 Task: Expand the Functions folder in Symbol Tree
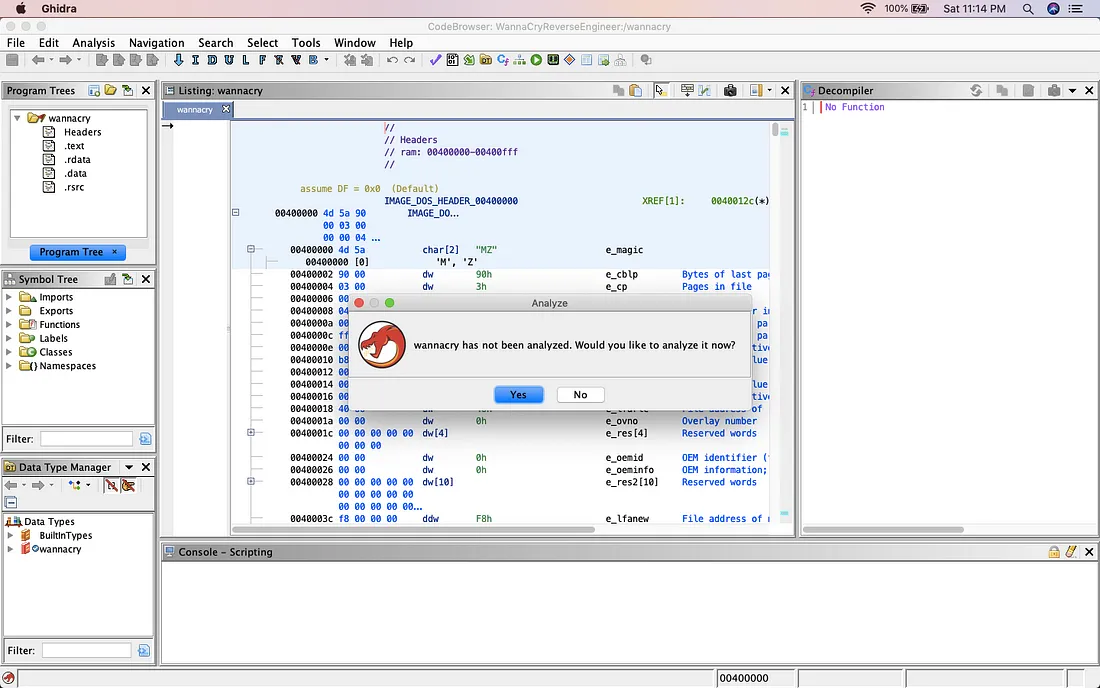[10, 325]
